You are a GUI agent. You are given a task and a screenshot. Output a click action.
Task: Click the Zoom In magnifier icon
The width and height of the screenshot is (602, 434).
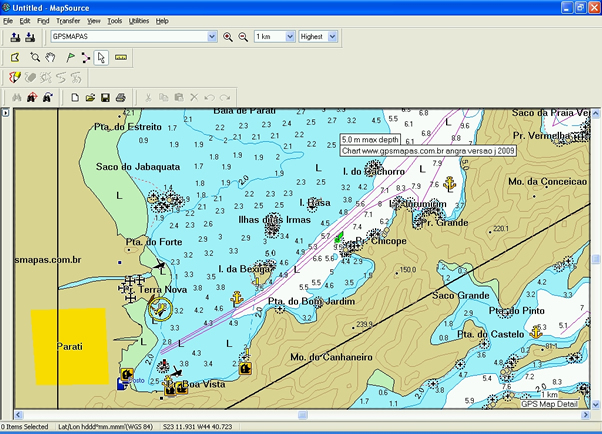point(228,37)
